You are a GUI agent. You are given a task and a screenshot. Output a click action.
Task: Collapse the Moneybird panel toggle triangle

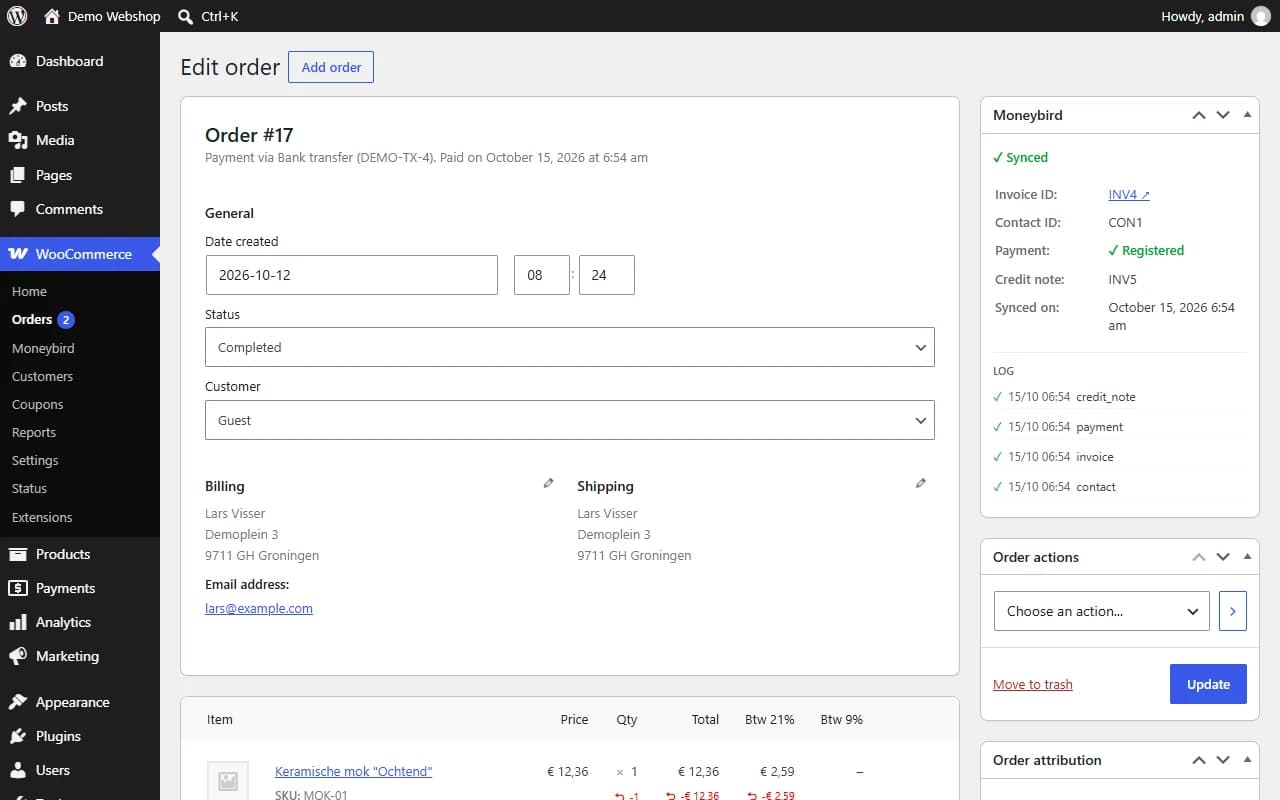1247,115
